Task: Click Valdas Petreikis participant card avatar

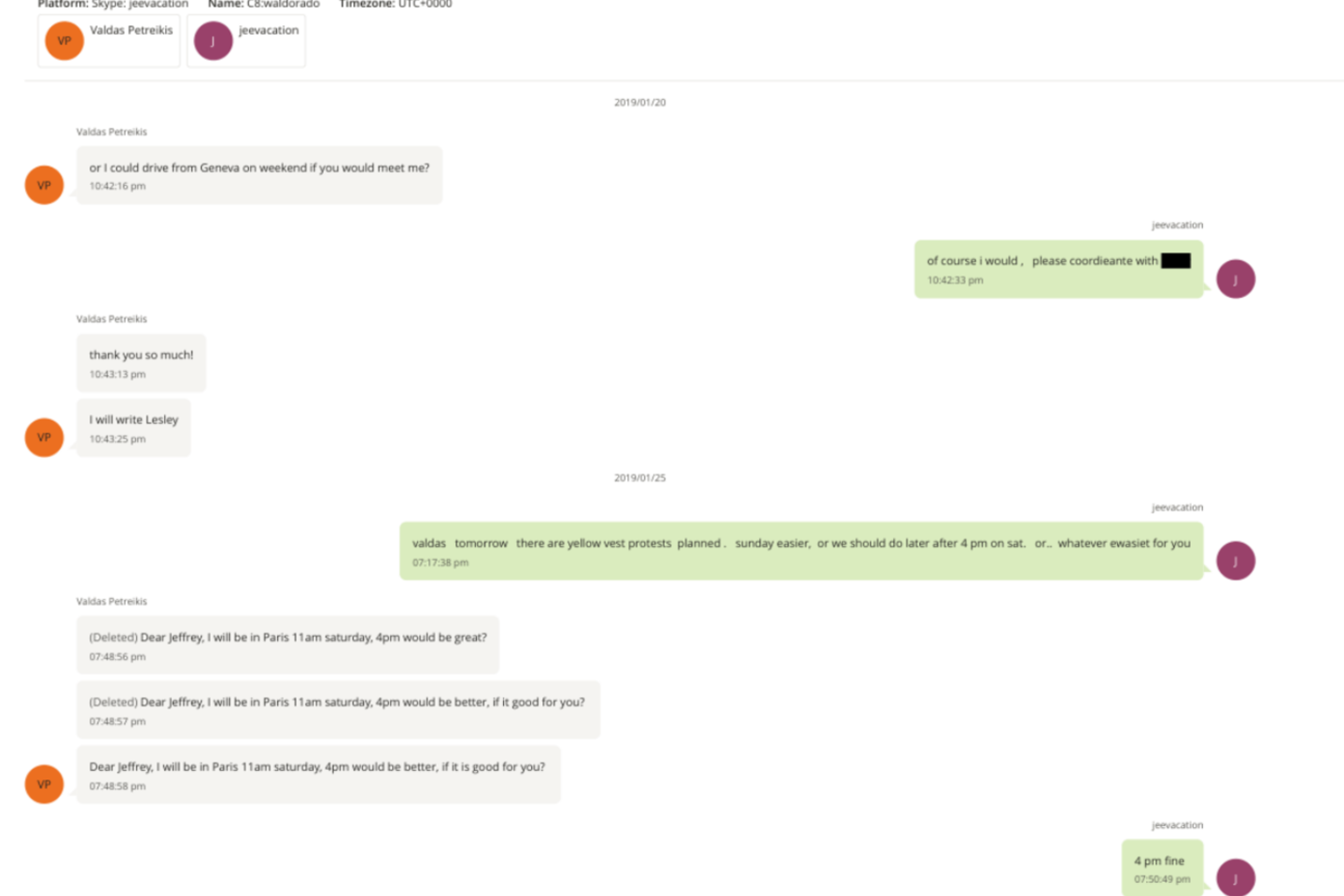Action: (x=64, y=41)
